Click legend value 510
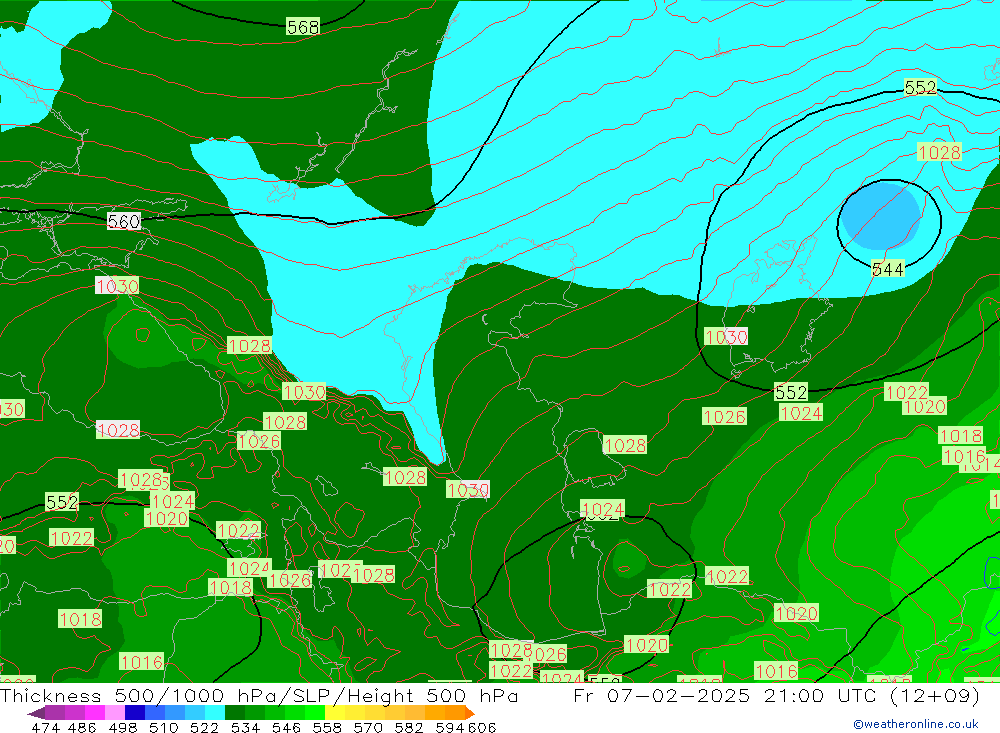This screenshot has height=733, width=1000. [x=163, y=727]
